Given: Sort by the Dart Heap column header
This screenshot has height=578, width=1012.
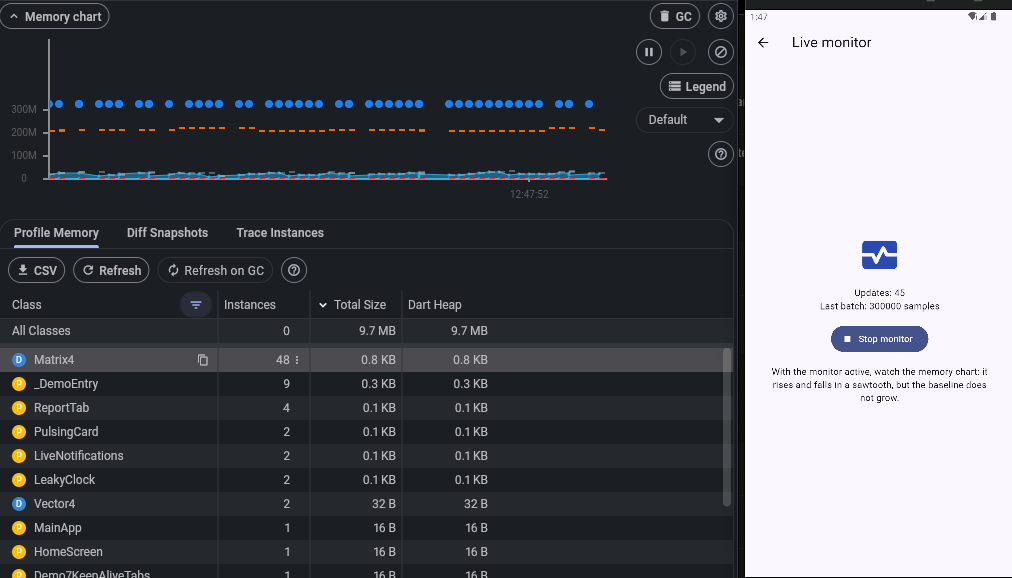Looking at the screenshot, I should pyautogui.click(x=434, y=304).
